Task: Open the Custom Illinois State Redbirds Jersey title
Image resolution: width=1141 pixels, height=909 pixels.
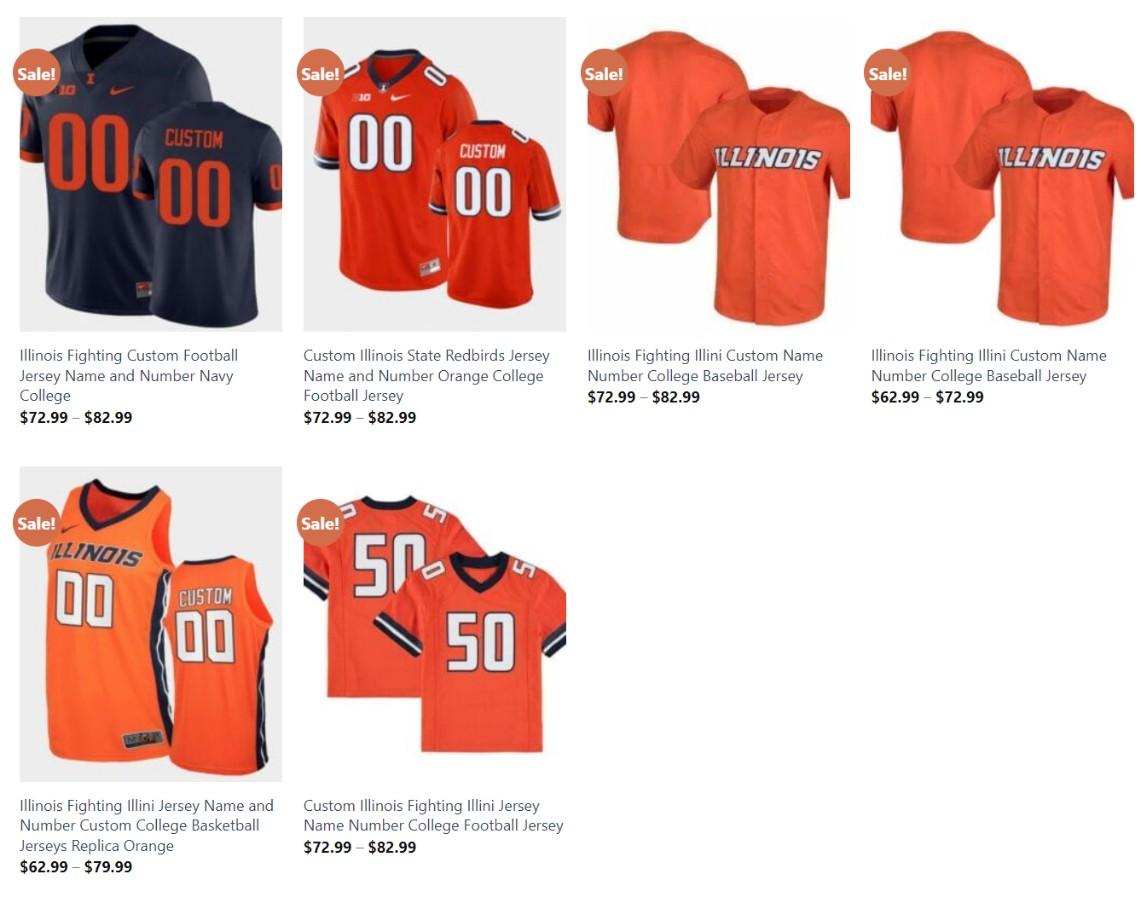Action: 426,376
